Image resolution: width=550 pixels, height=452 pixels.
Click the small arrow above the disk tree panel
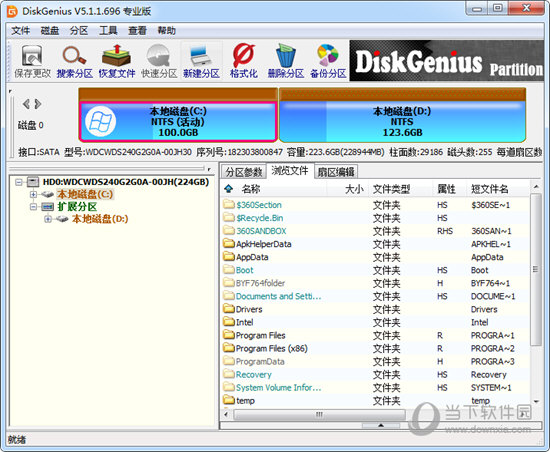click(209, 169)
